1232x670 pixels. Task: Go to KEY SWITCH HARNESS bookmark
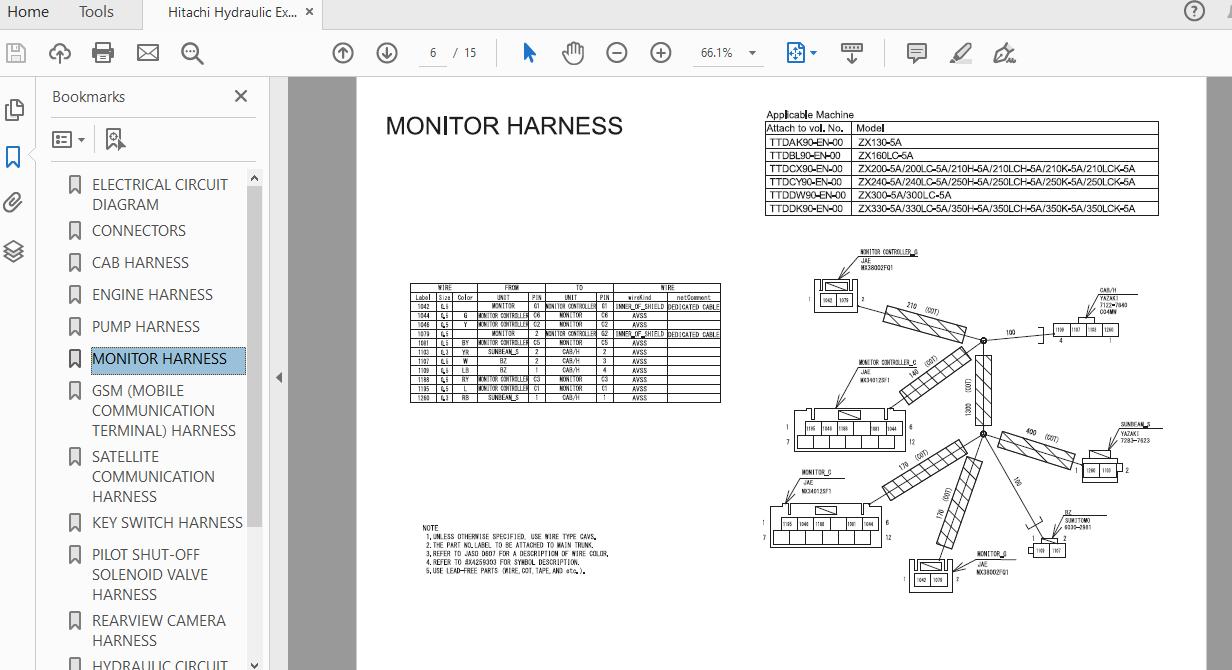167,522
